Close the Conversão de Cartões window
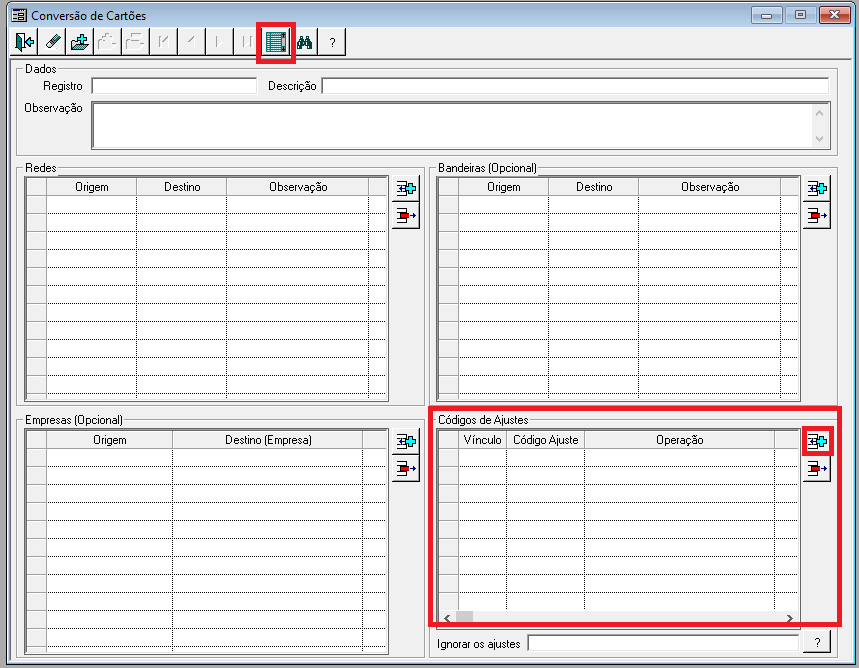 click(x=834, y=15)
